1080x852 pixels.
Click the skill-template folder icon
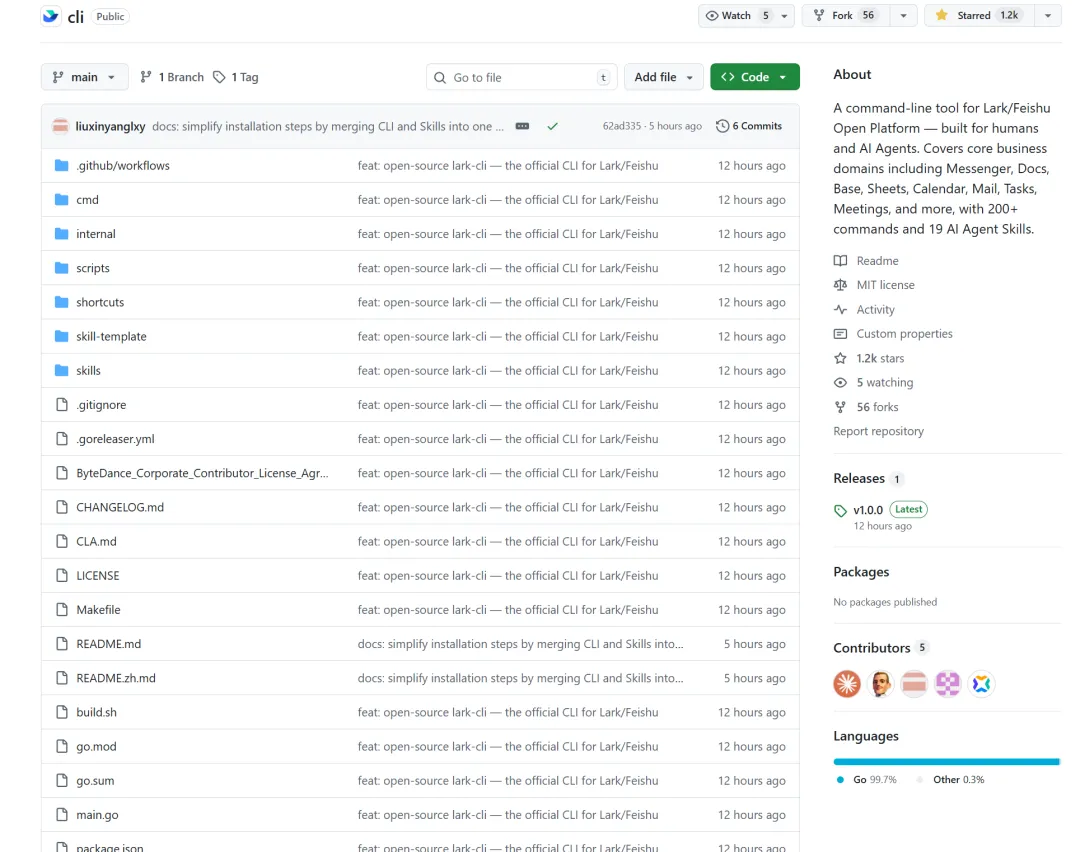(x=61, y=336)
